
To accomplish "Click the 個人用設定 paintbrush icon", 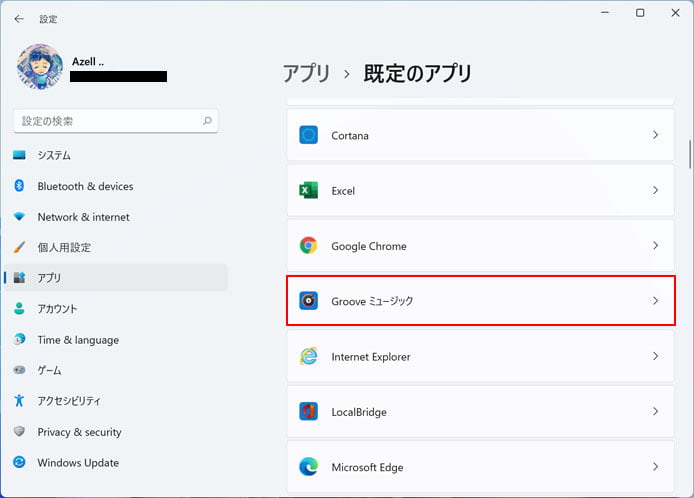I will 19,247.
